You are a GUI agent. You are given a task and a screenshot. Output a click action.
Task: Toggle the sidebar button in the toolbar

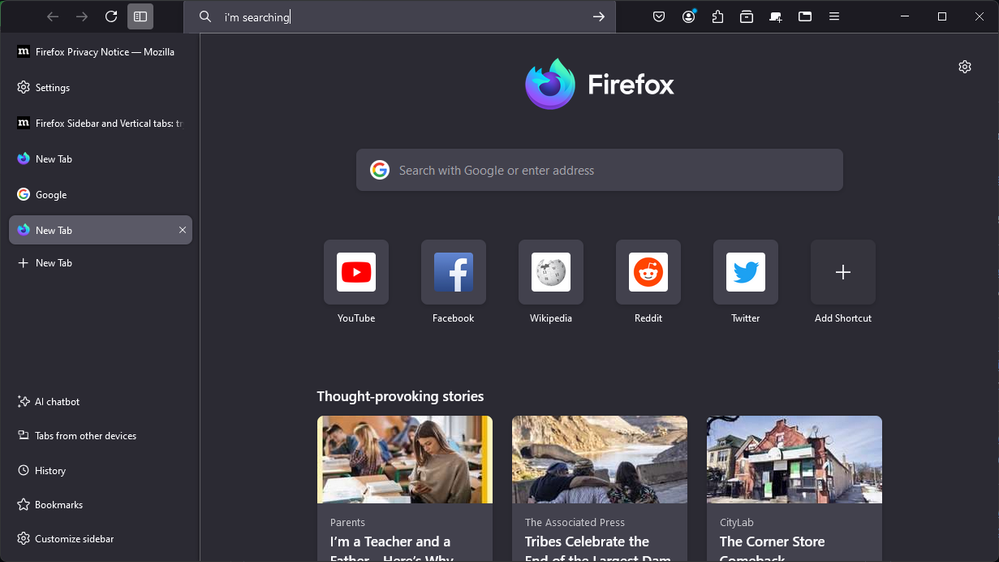(140, 17)
